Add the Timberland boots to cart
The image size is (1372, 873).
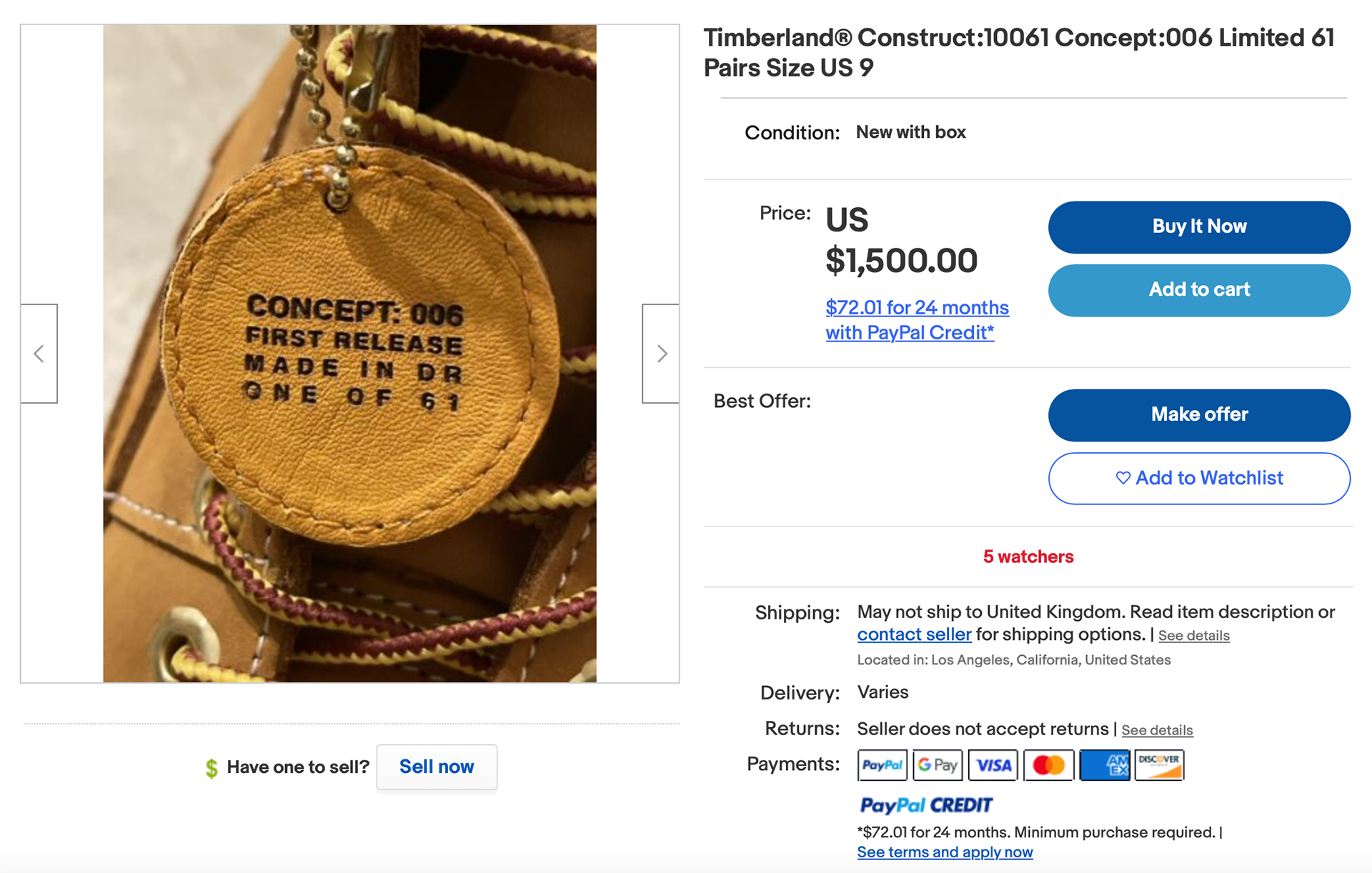click(1199, 290)
